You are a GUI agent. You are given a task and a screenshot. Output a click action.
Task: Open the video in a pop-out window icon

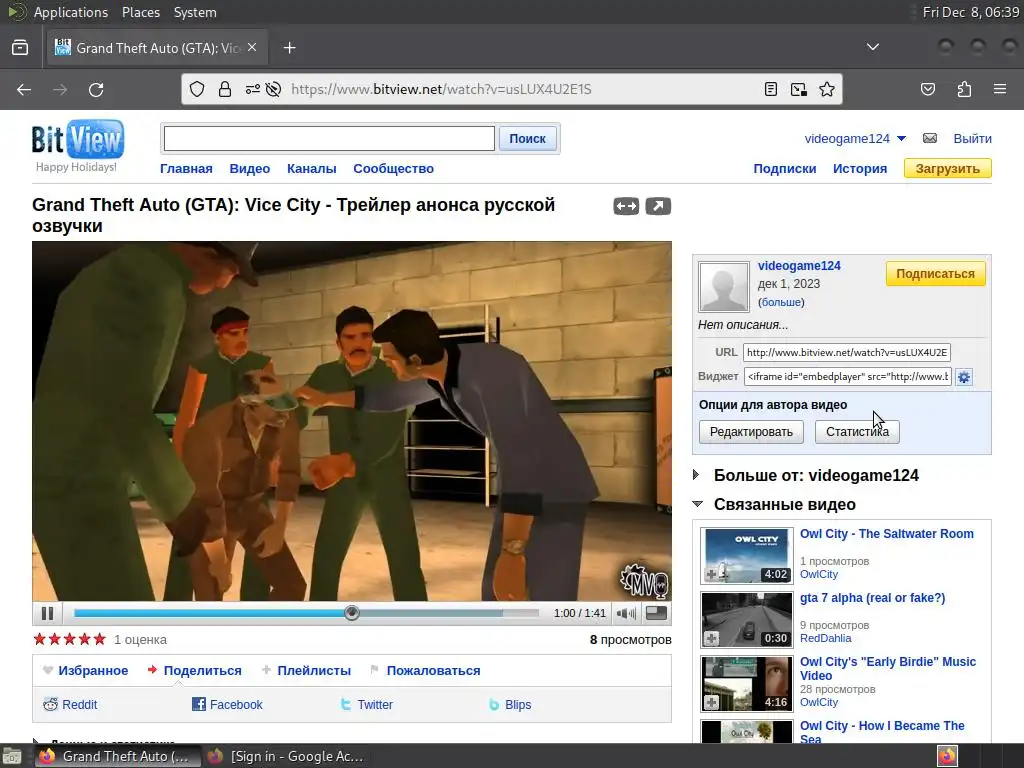658,206
